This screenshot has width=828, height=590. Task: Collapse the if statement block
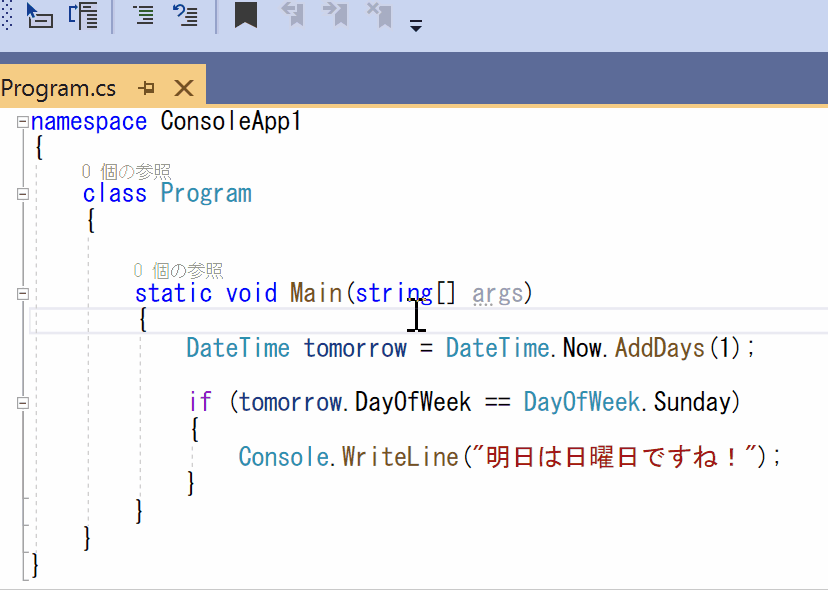point(22,403)
